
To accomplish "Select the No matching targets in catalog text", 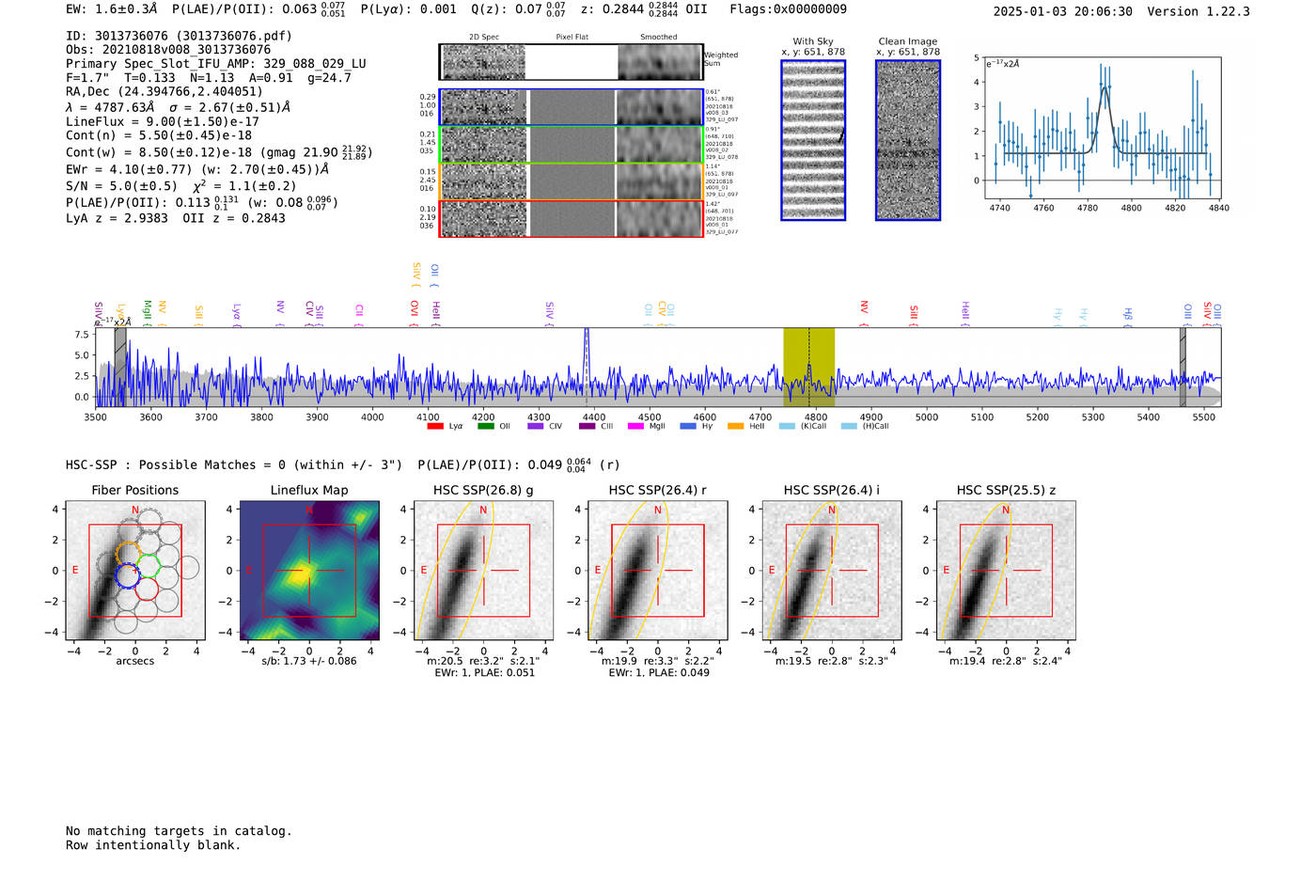I will [x=179, y=831].
